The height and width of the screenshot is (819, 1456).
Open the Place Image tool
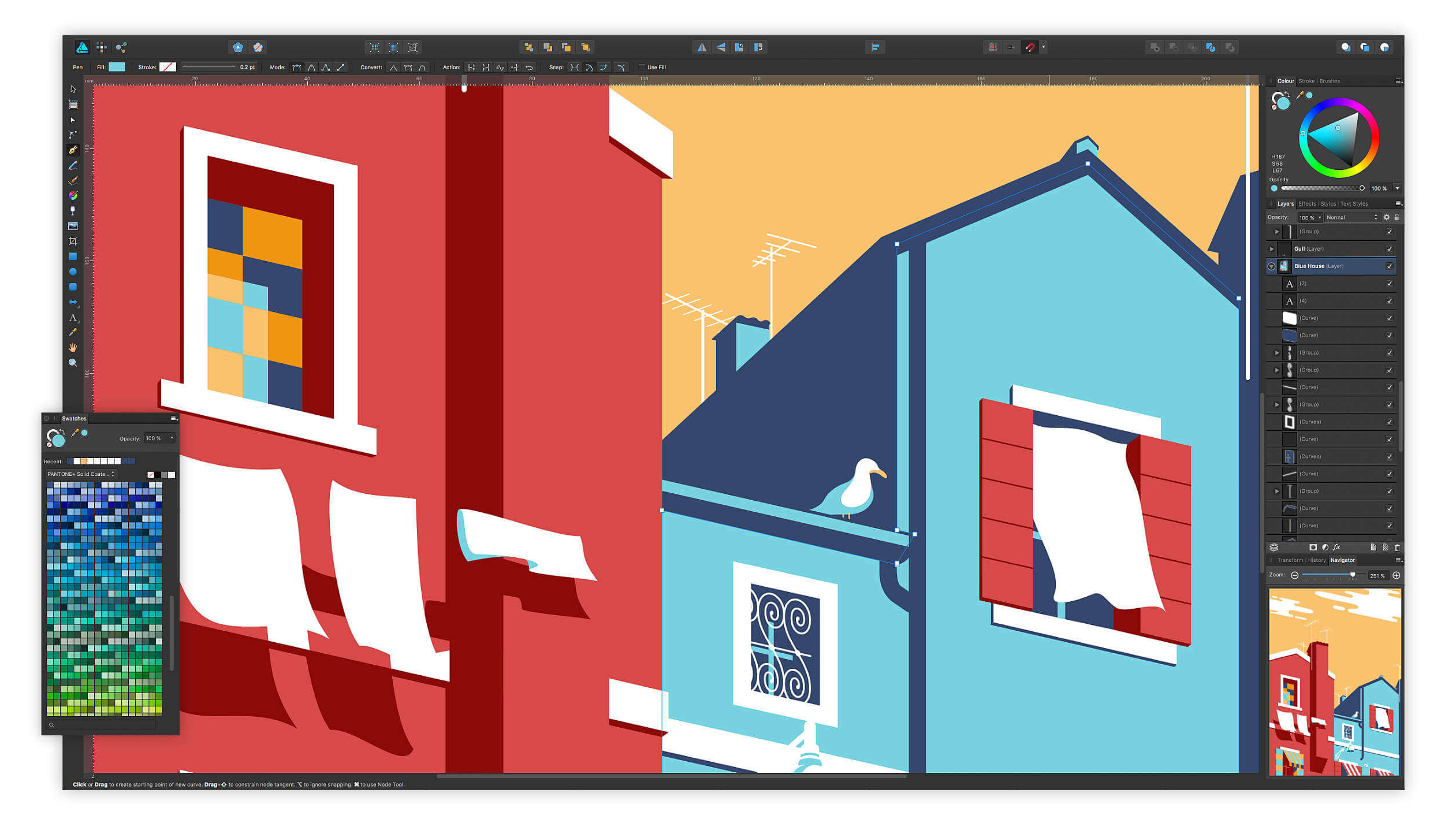(x=73, y=225)
